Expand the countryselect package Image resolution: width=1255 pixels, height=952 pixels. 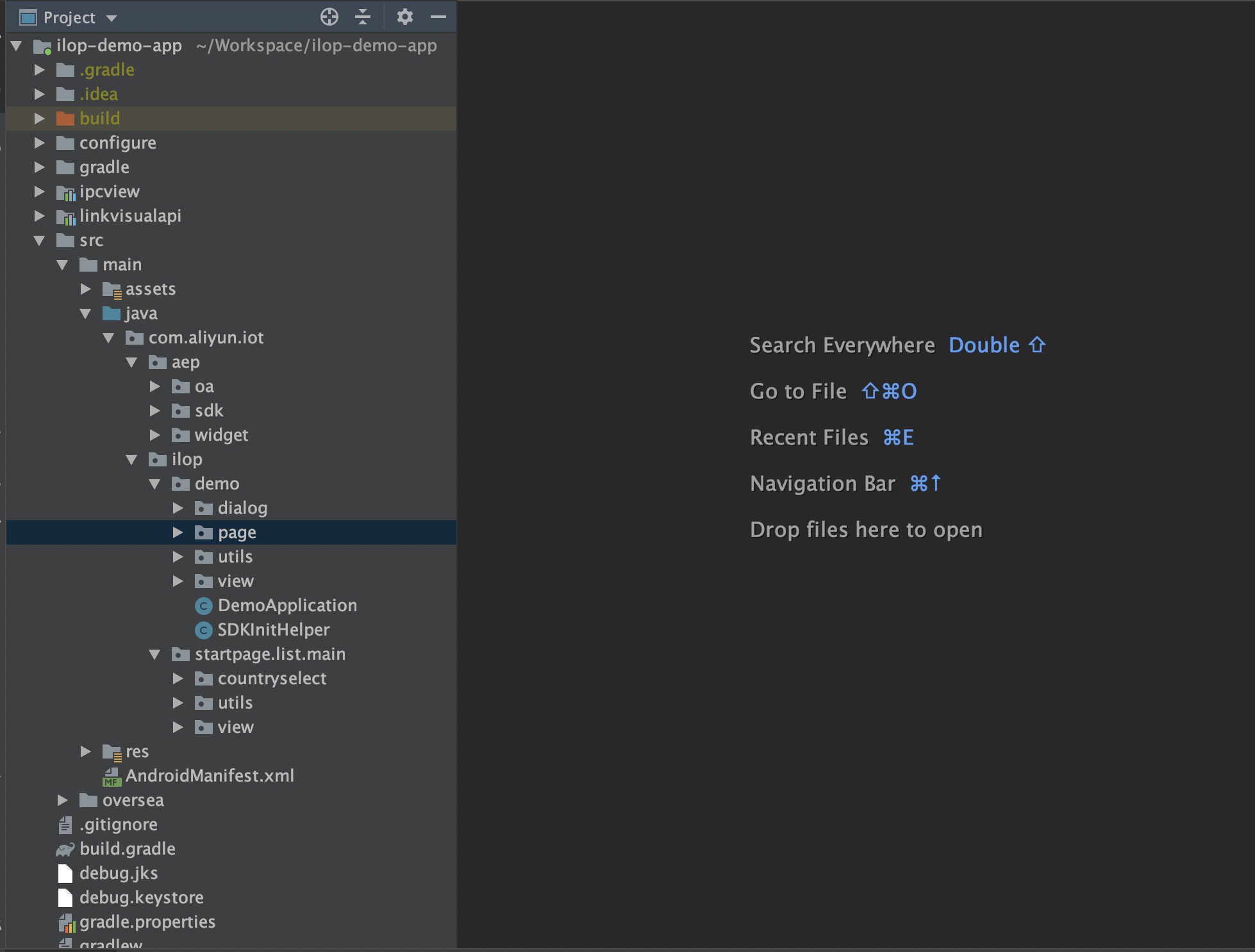178,678
